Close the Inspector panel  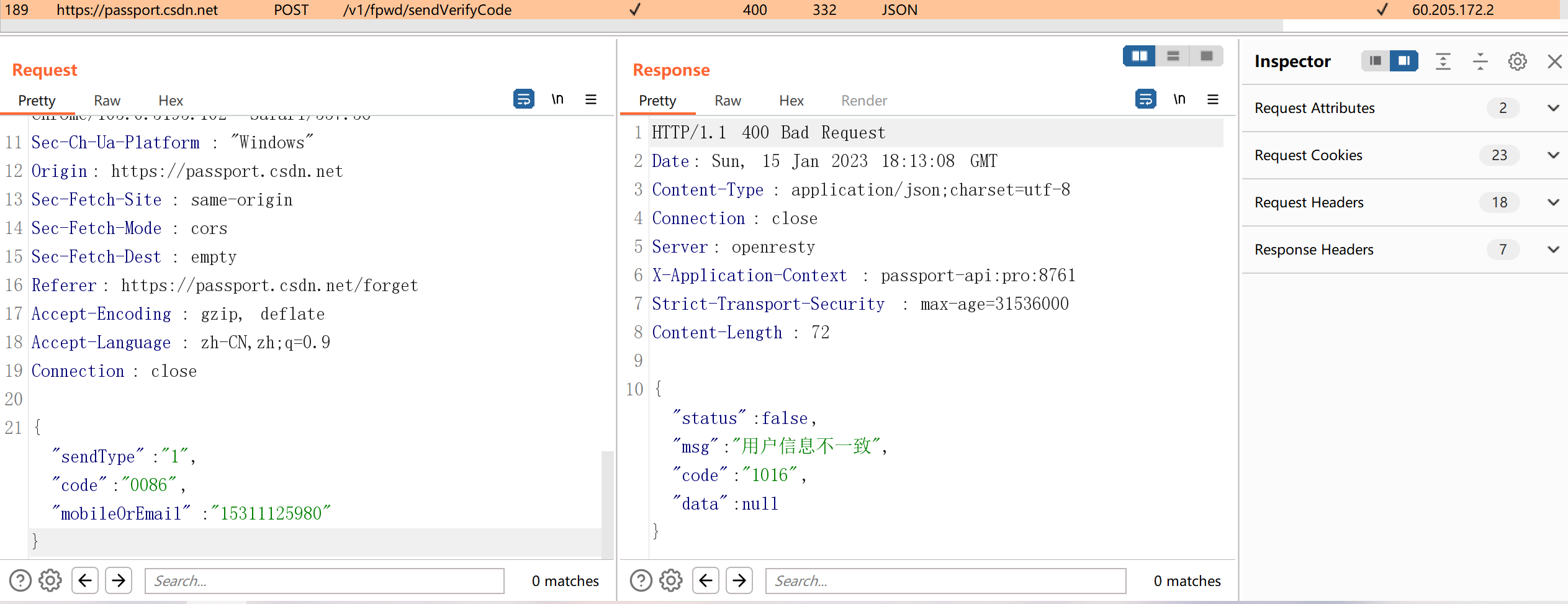pos(1555,61)
